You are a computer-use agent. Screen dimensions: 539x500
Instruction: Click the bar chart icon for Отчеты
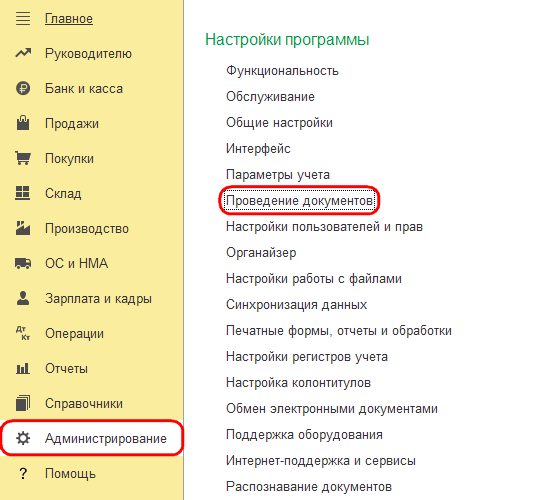(x=23, y=368)
